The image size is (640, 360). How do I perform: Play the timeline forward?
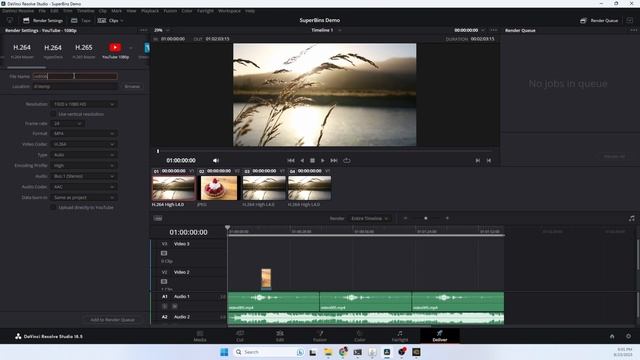point(323,160)
